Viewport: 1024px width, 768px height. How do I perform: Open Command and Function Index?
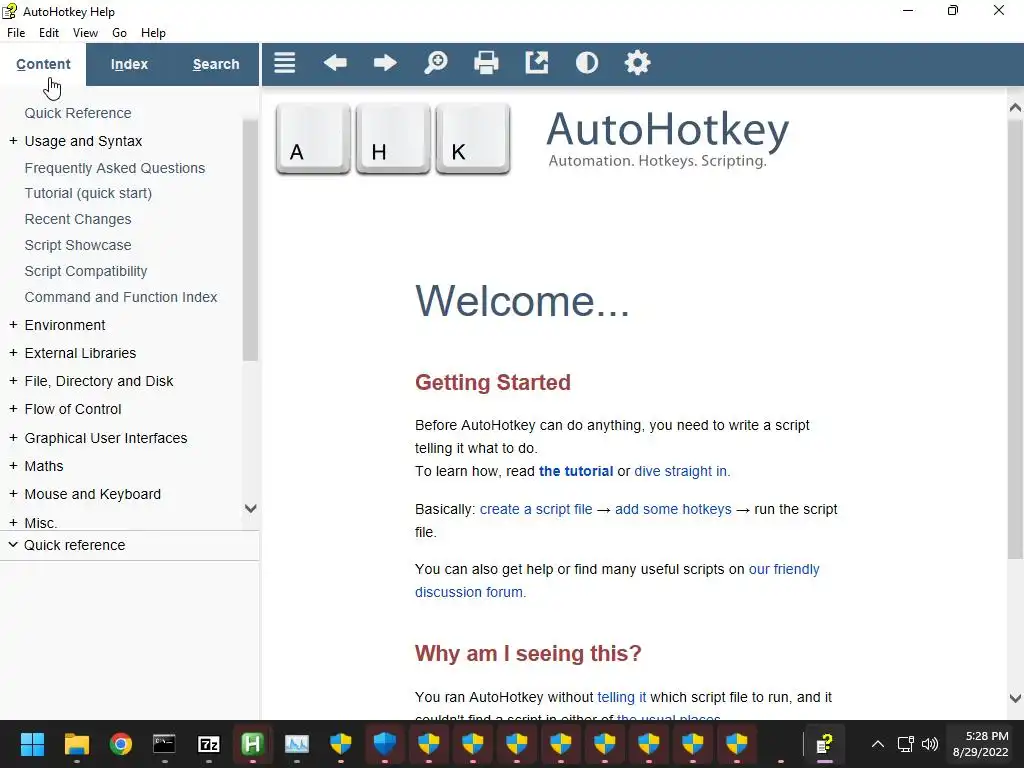click(x=121, y=297)
